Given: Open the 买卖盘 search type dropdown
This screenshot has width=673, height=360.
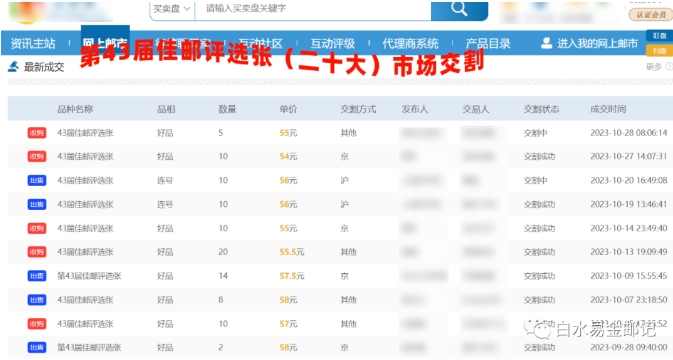Looking at the screenshot, I should (x=172, y=9).
